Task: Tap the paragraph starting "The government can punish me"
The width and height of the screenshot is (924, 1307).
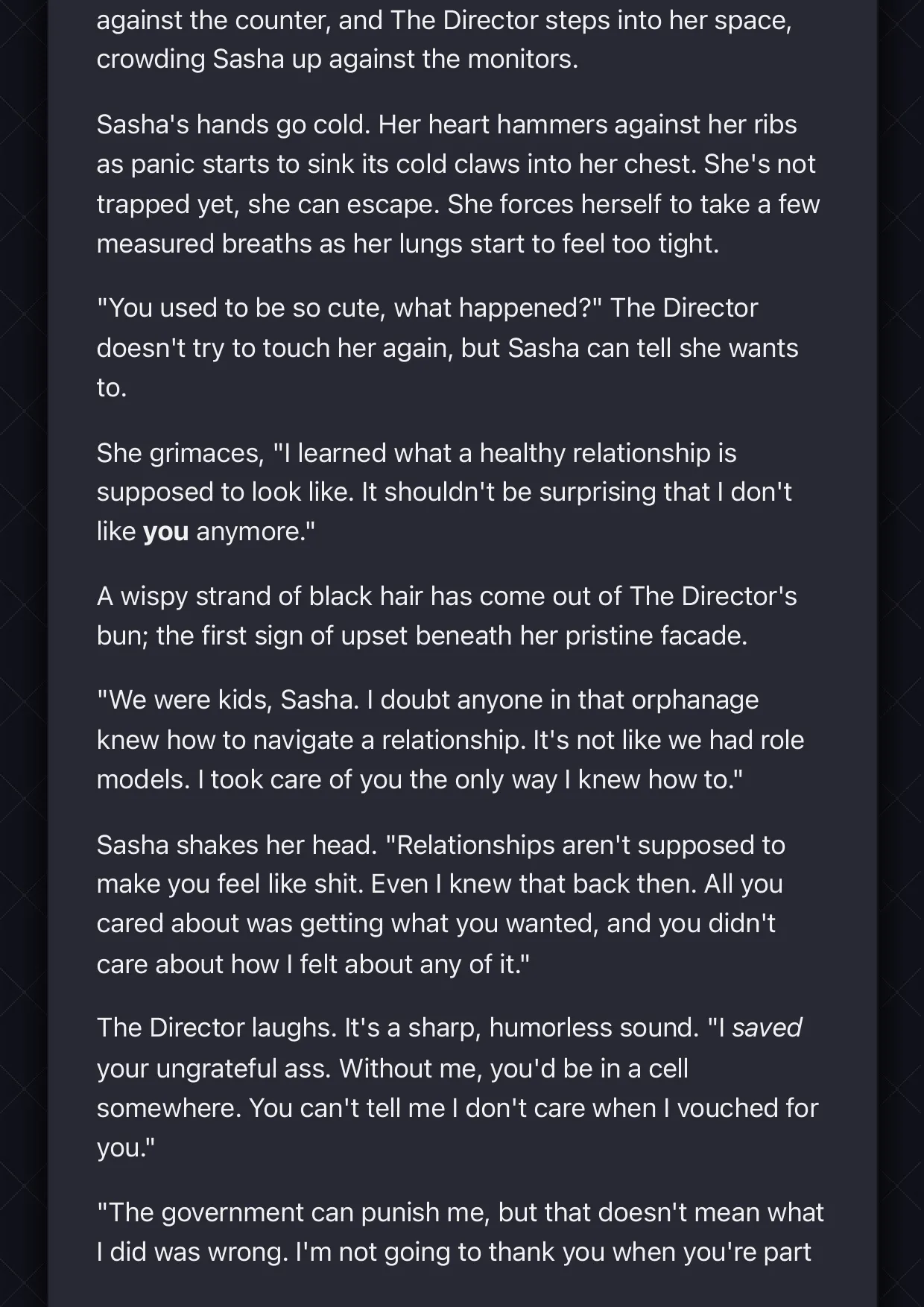Action: coord(461,1232)
